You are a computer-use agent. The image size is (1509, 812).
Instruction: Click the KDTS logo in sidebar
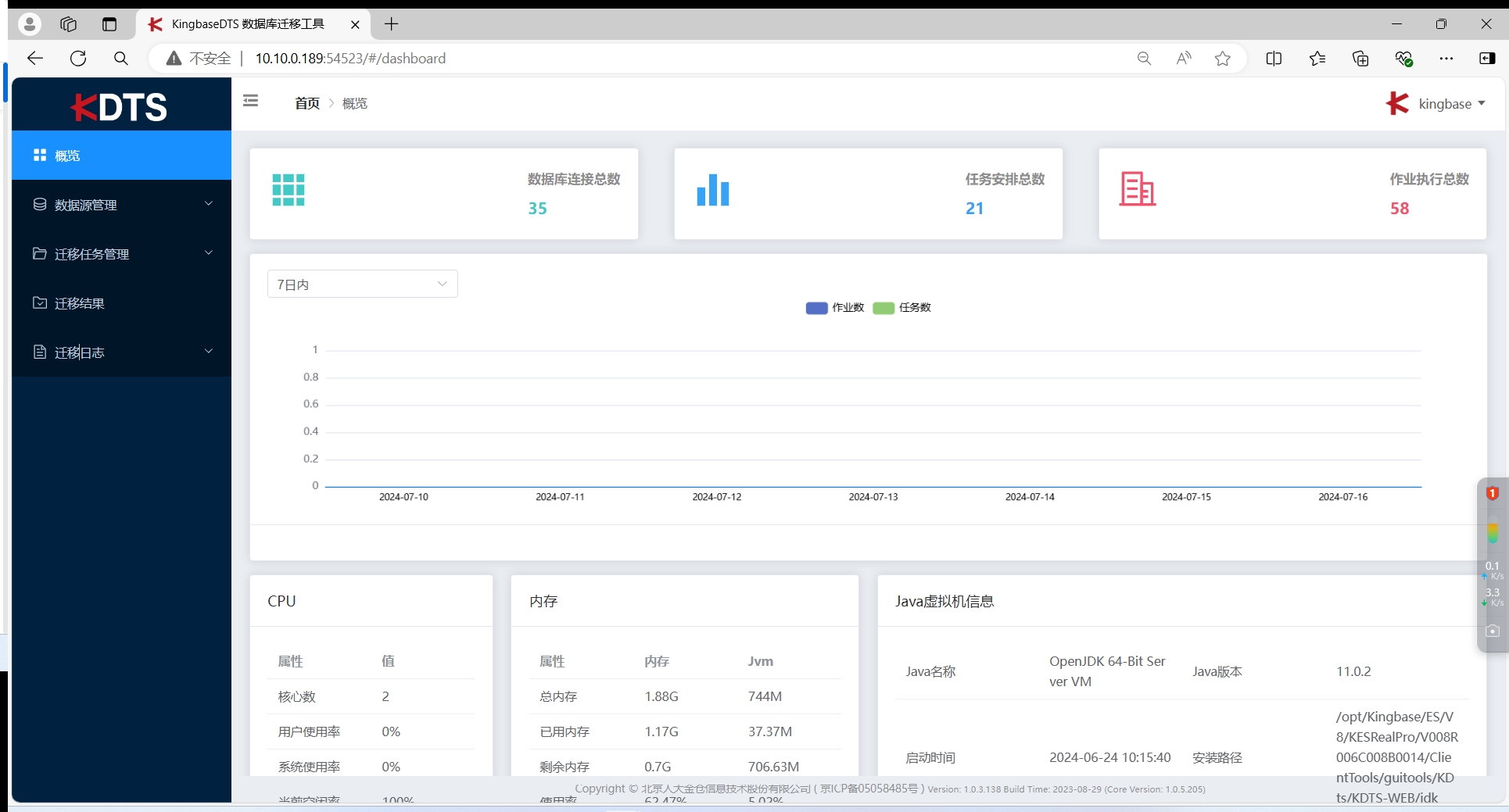point(119,107)
